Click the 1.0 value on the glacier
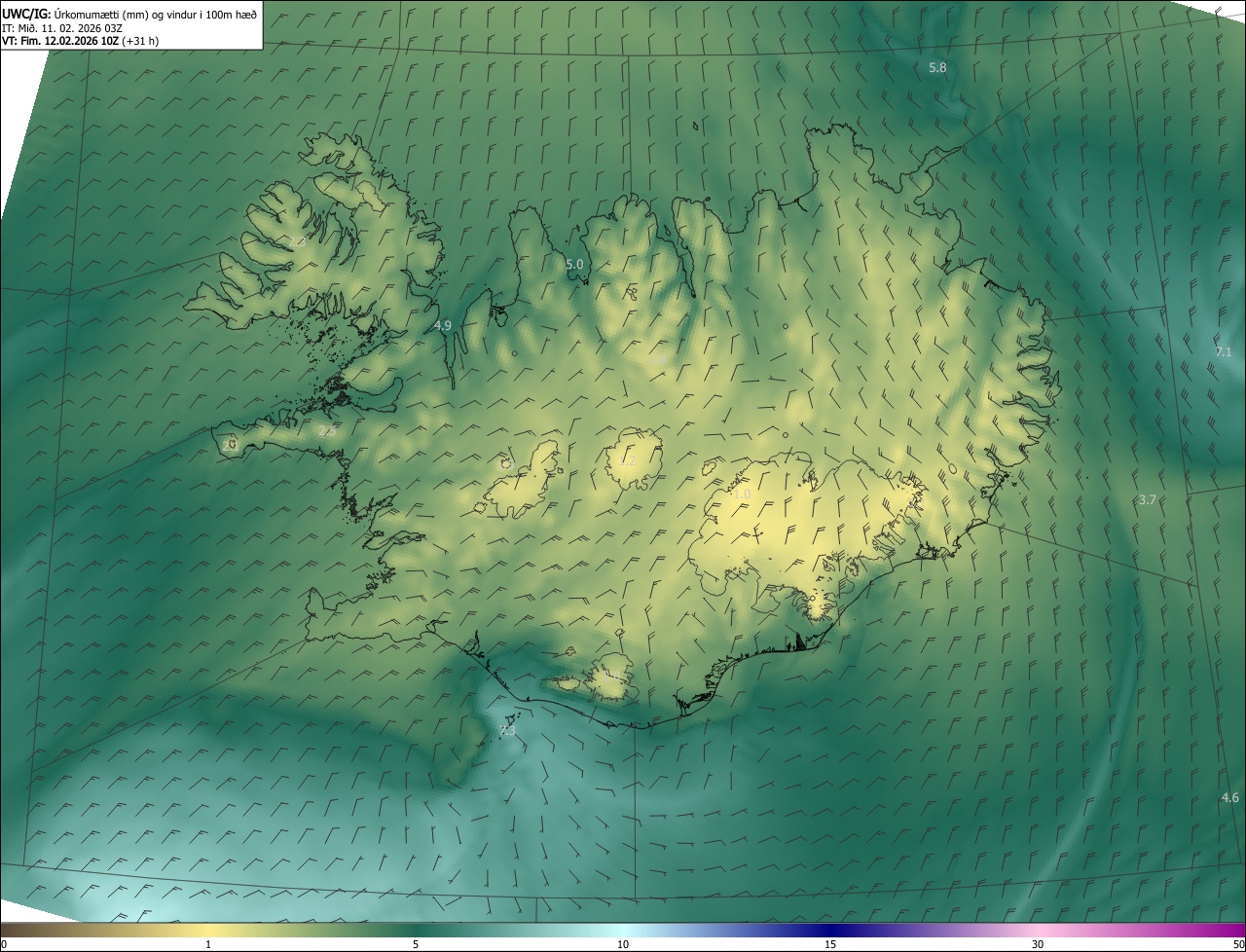Viewport: 1246px width, 952px height. point(742,494)
